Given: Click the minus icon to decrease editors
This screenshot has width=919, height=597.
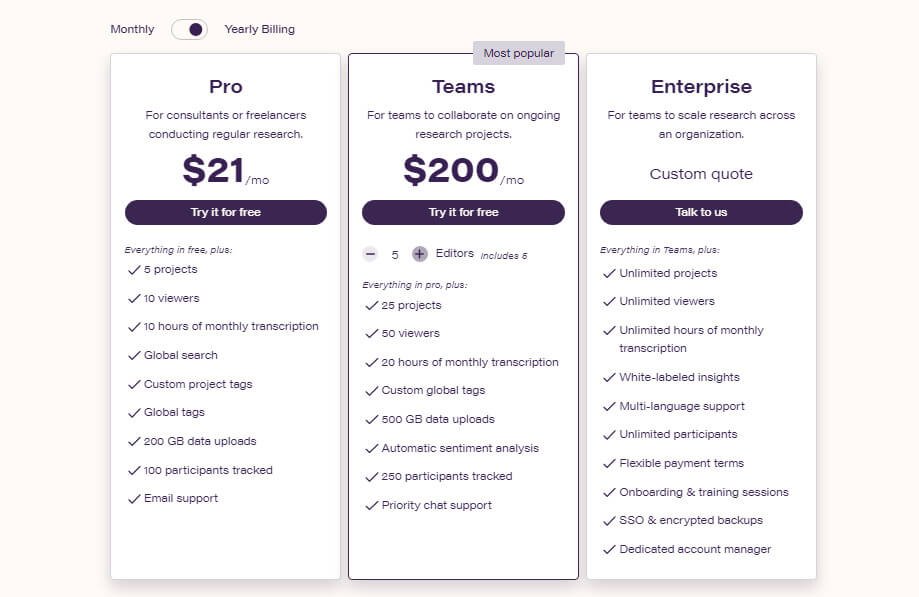Looking at the screenshot, I should pos(370,254).
